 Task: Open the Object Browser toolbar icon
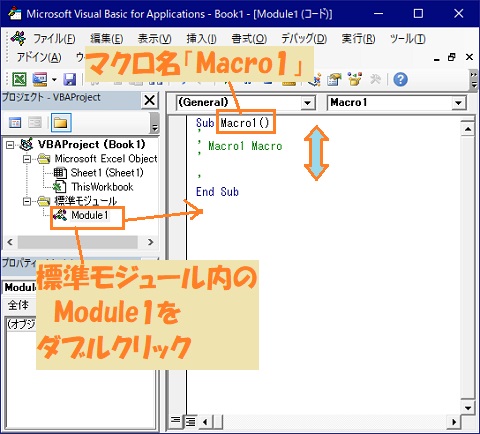[355, 79]
